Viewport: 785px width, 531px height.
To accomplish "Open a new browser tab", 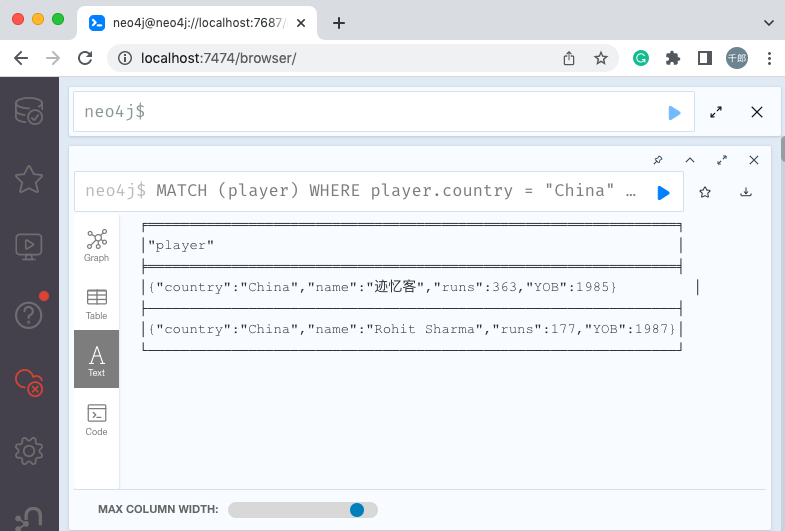I will [x=339, y=23].
